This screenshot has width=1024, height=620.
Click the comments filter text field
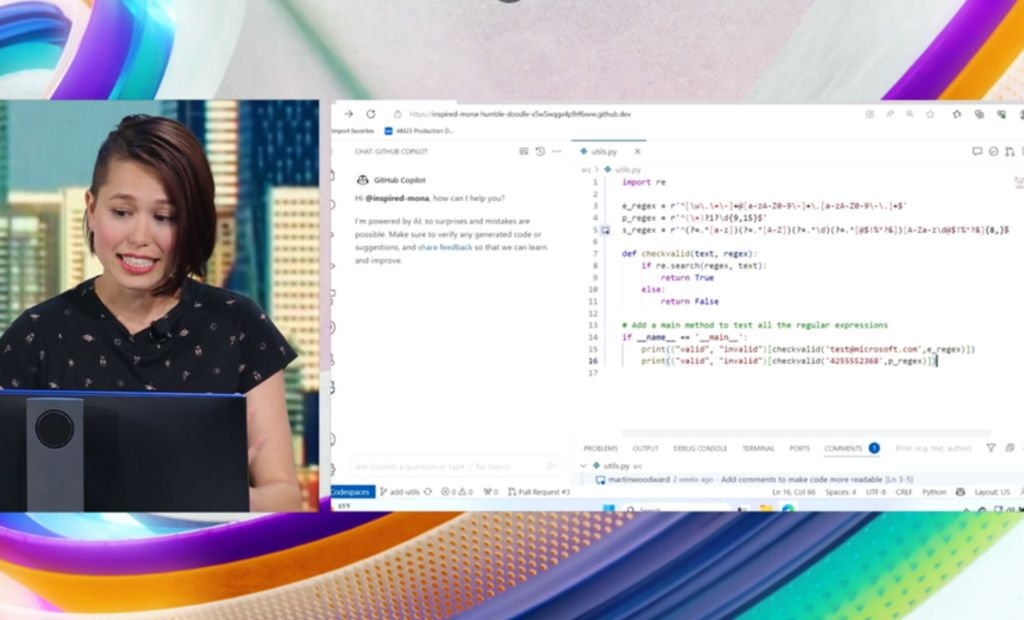point(934,448)
